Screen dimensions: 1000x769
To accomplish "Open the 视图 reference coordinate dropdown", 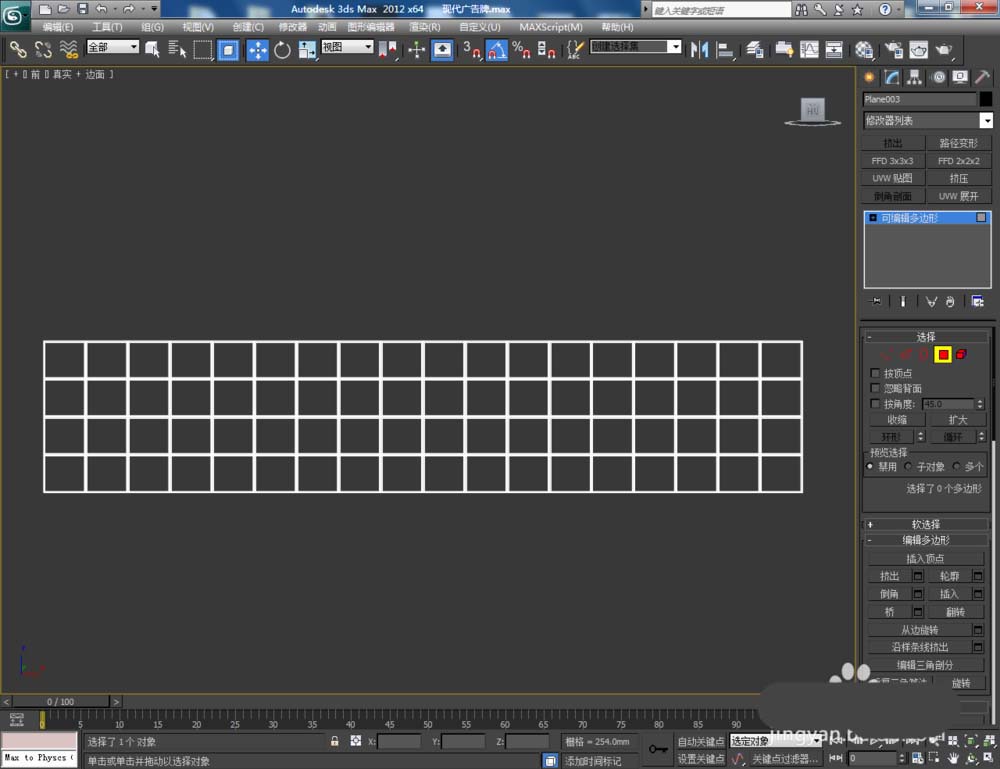I will click(347, 47).
